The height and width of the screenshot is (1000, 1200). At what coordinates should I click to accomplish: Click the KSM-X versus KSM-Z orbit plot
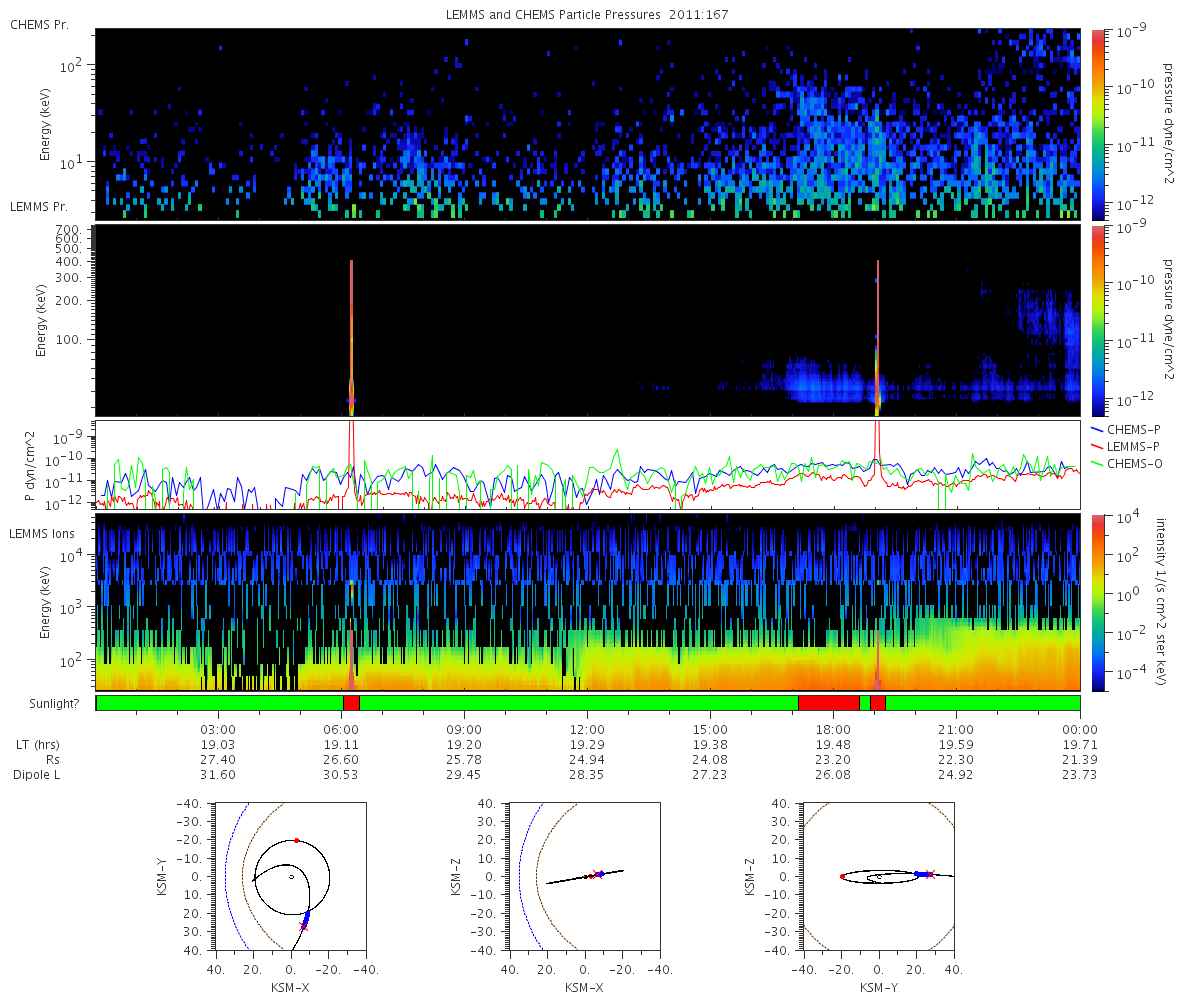point(584,876)
